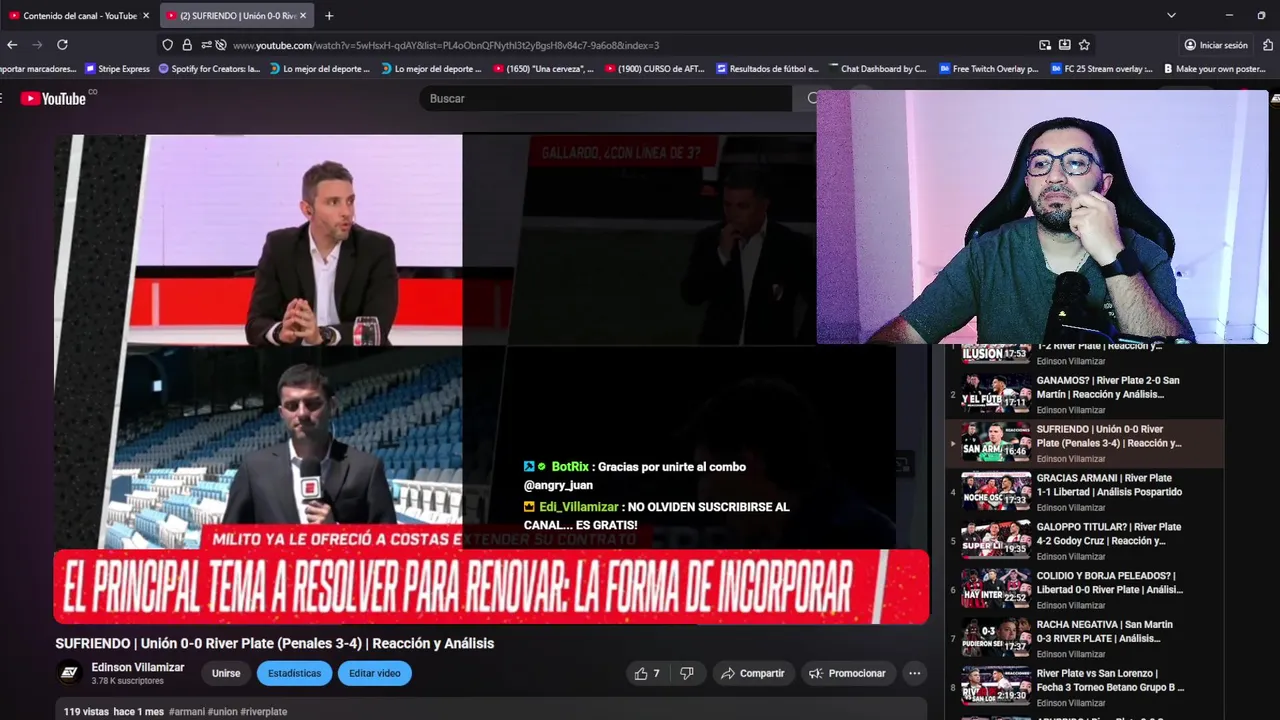Open 'Make your own poster' bookmark
This screenshot has height=720, width=1280.
pos(1214,69)
